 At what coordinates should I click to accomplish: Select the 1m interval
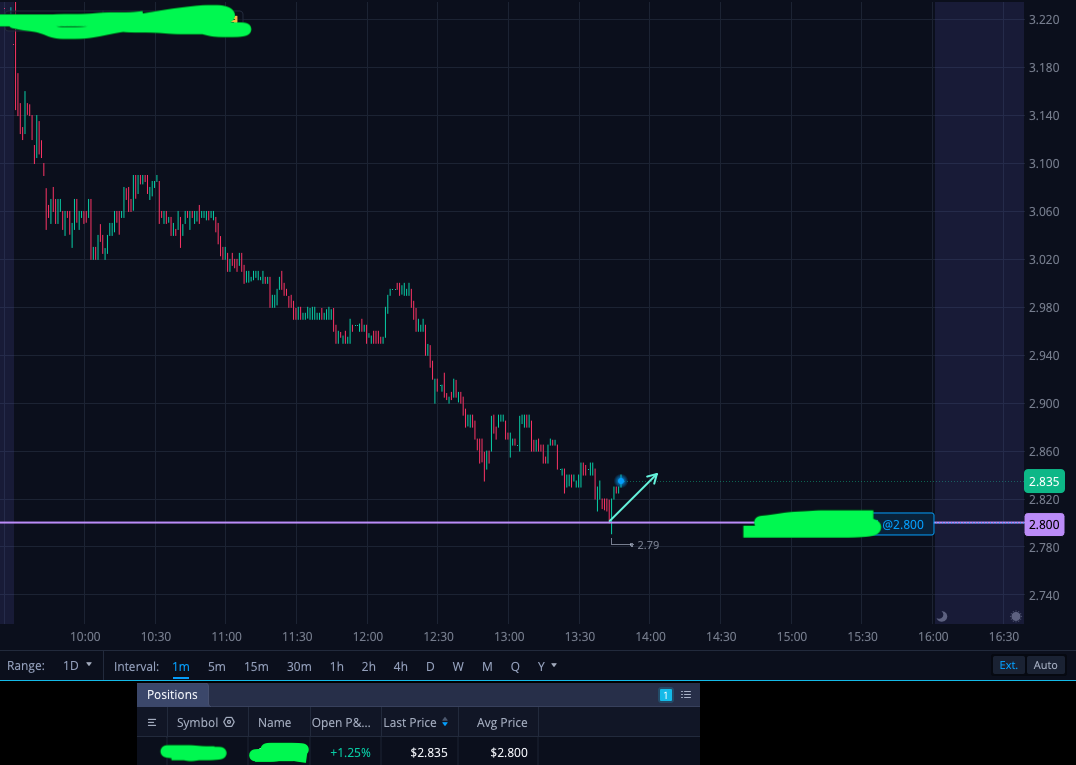(180, 666)
